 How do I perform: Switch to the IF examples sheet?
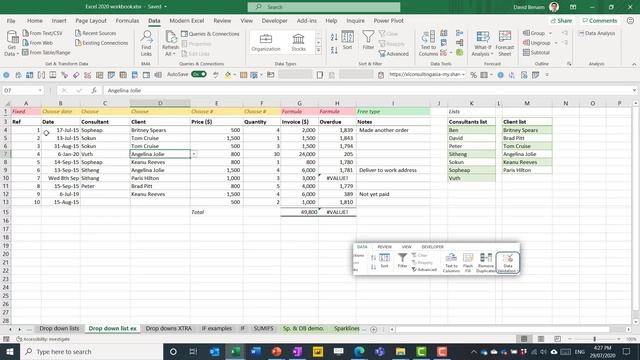(x=216, y=328)
